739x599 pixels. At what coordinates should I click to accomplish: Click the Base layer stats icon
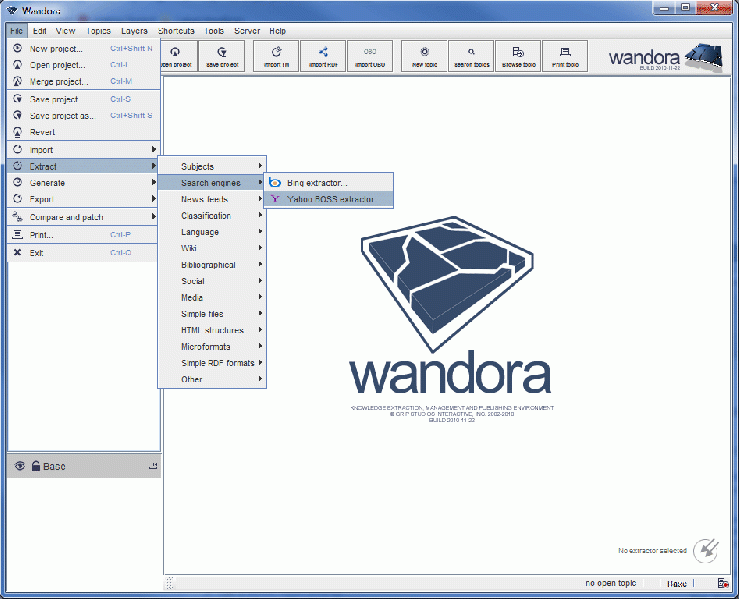click(x=153, y=467)
